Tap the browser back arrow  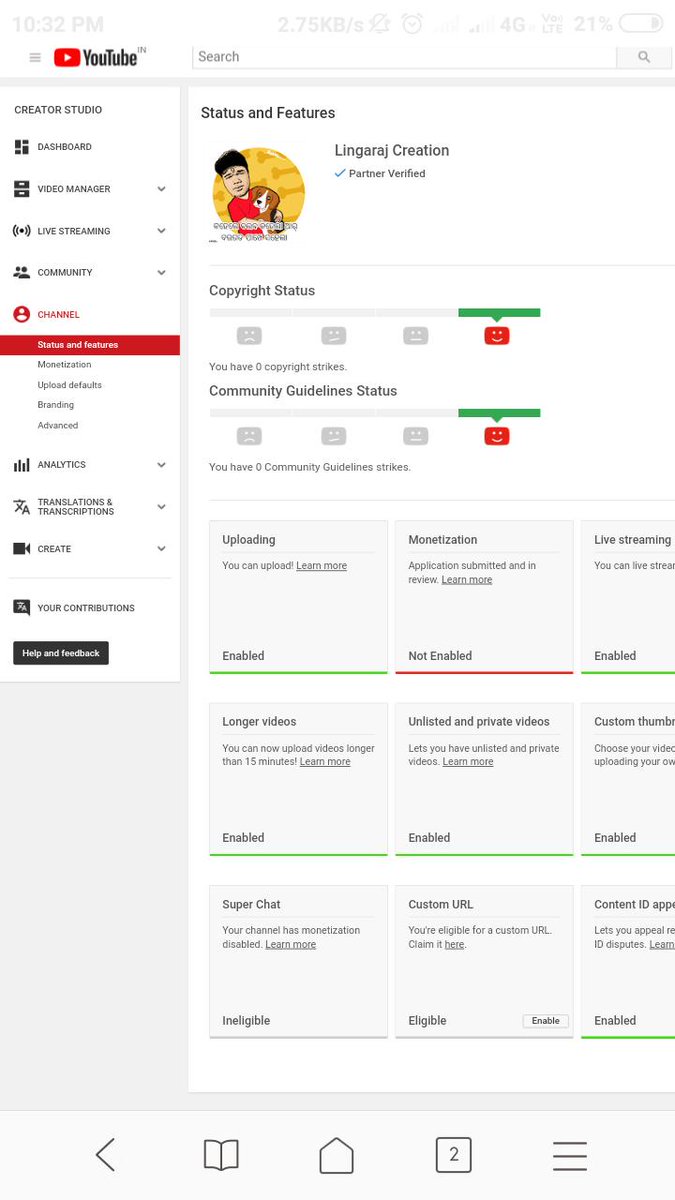[105, 1155]
